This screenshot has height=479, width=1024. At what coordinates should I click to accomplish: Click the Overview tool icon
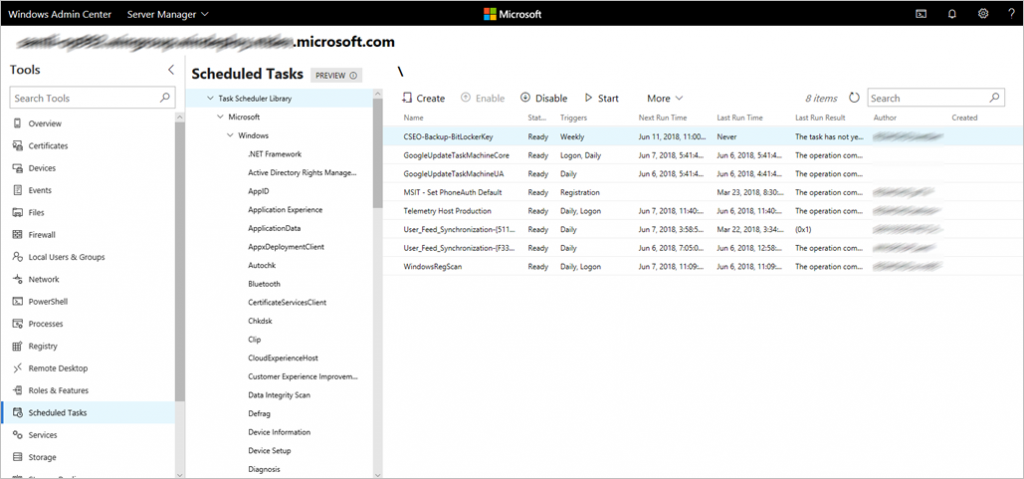[17, 124]
